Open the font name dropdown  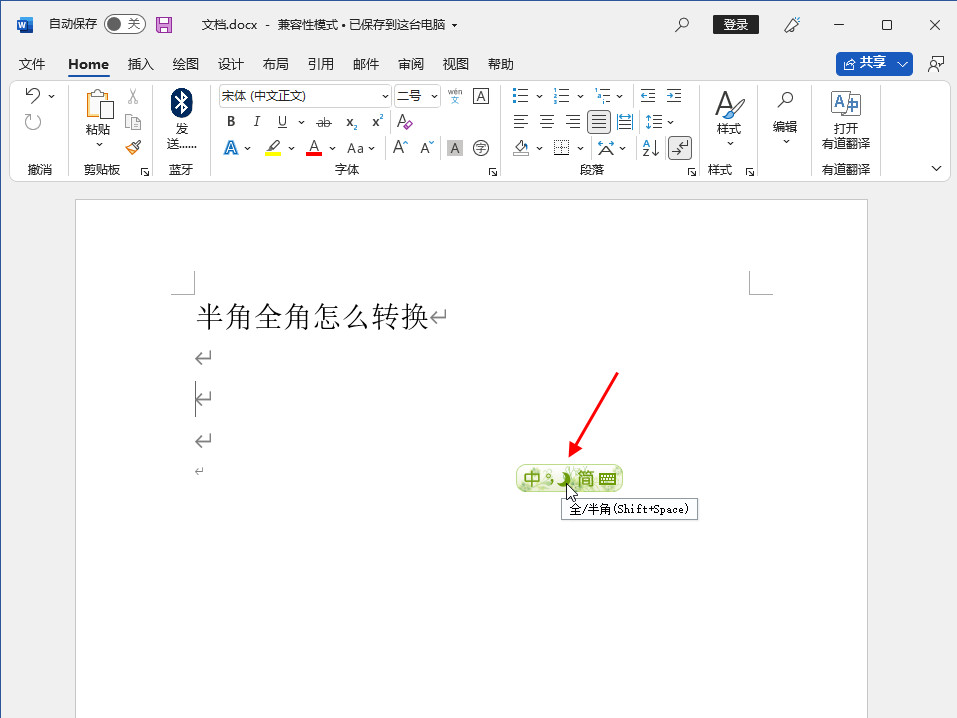[x=385, y=96]
